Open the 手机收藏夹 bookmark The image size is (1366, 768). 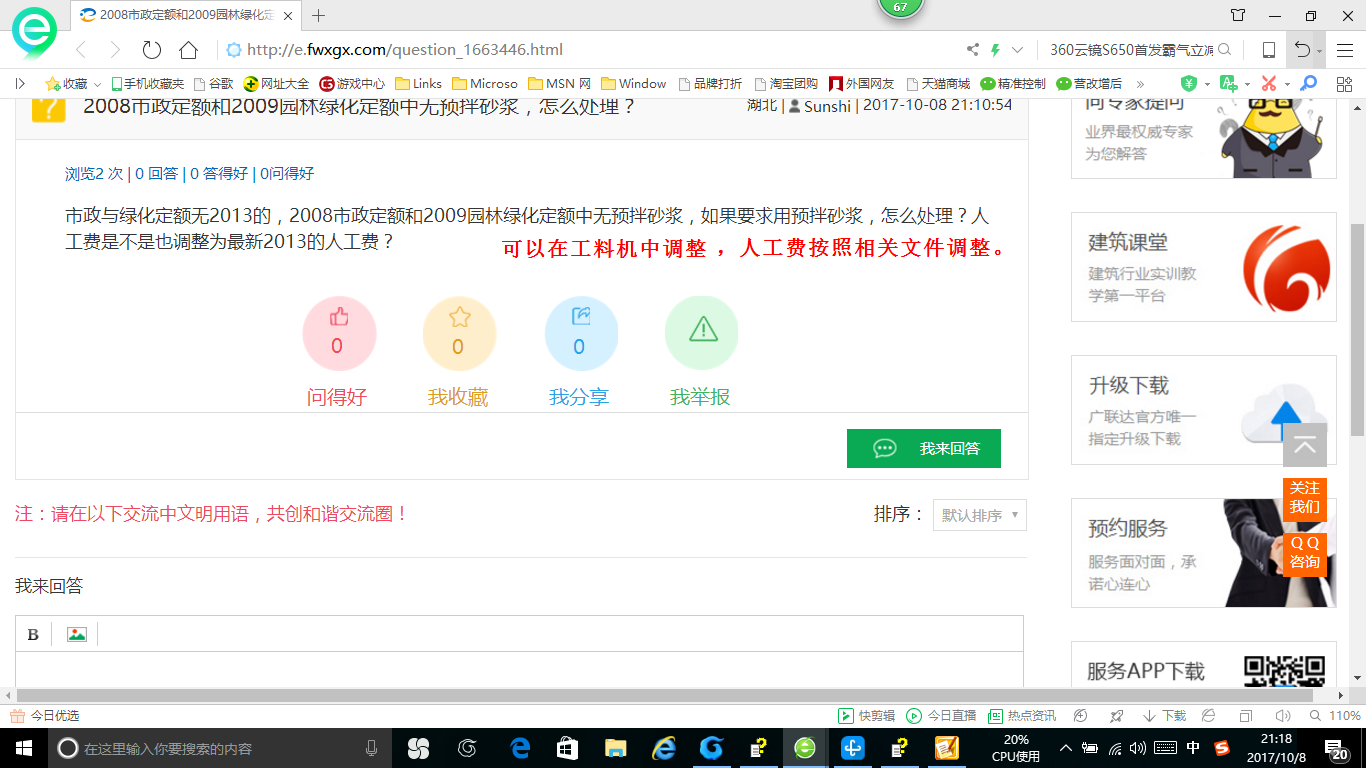[x=148, y=84]
